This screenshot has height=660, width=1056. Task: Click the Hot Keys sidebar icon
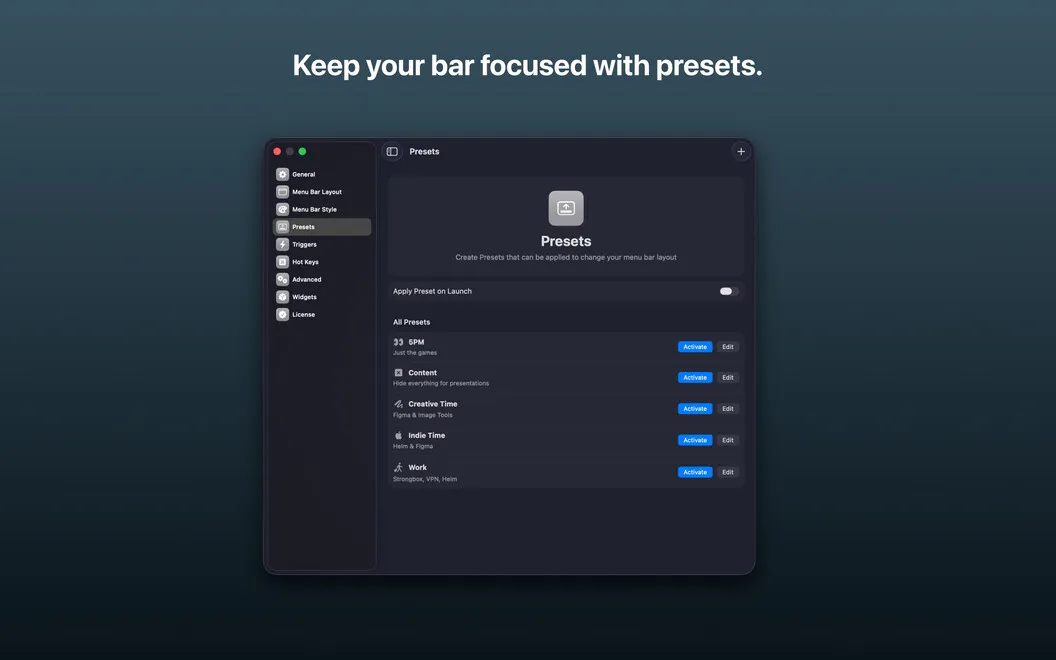[x=283, y=262]
